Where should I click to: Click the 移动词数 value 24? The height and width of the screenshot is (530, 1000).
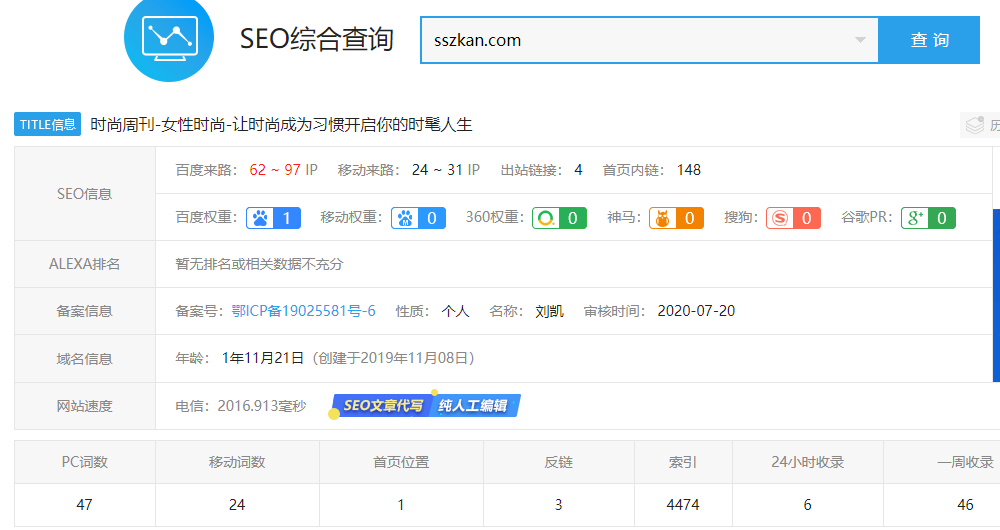click(237, 505)
